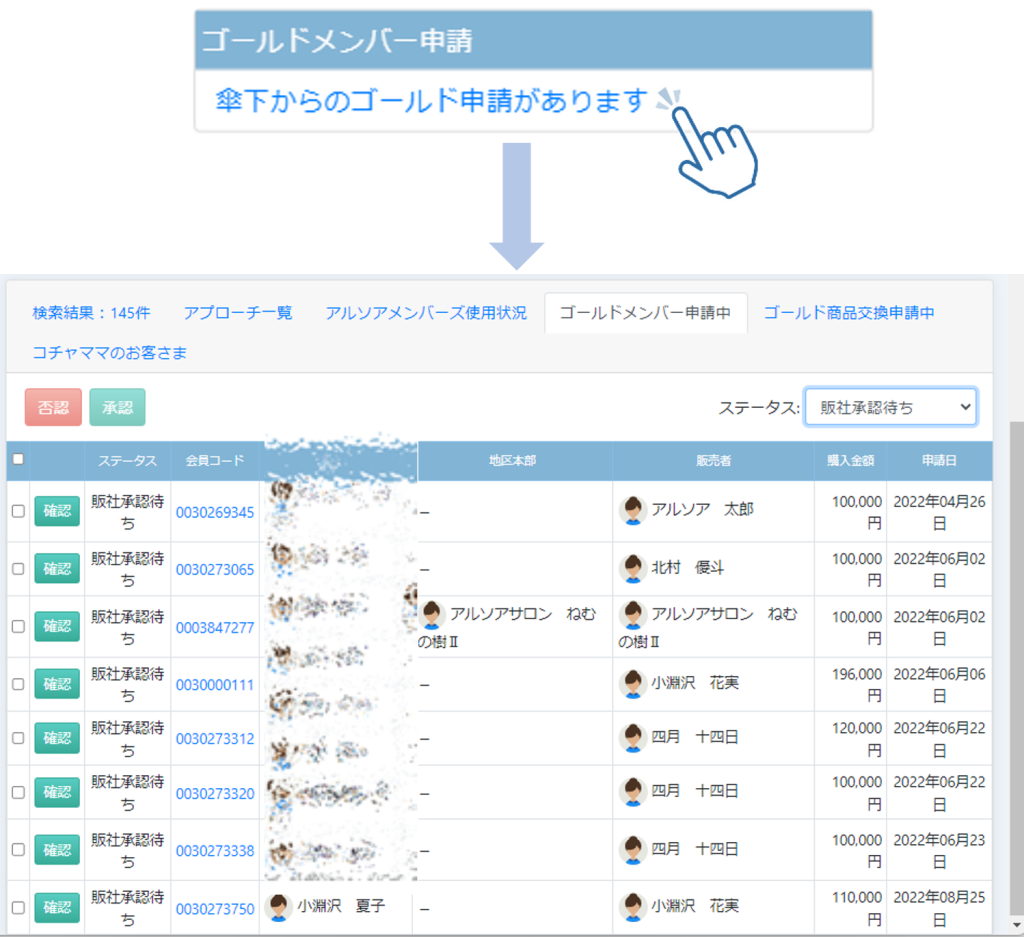Open 傘下からのゴールド申請があります link
The height and width of the screenshot is (937, 1024).
[x=432, y=101]
